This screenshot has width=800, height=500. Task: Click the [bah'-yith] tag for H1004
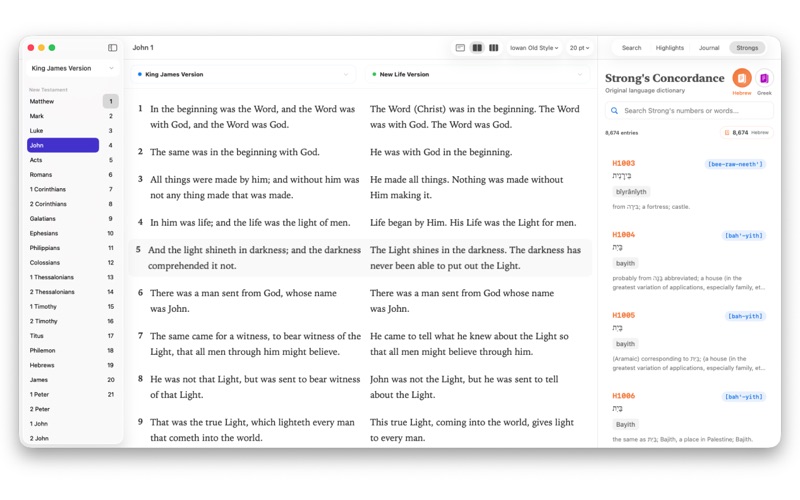[x=744, y=236]
